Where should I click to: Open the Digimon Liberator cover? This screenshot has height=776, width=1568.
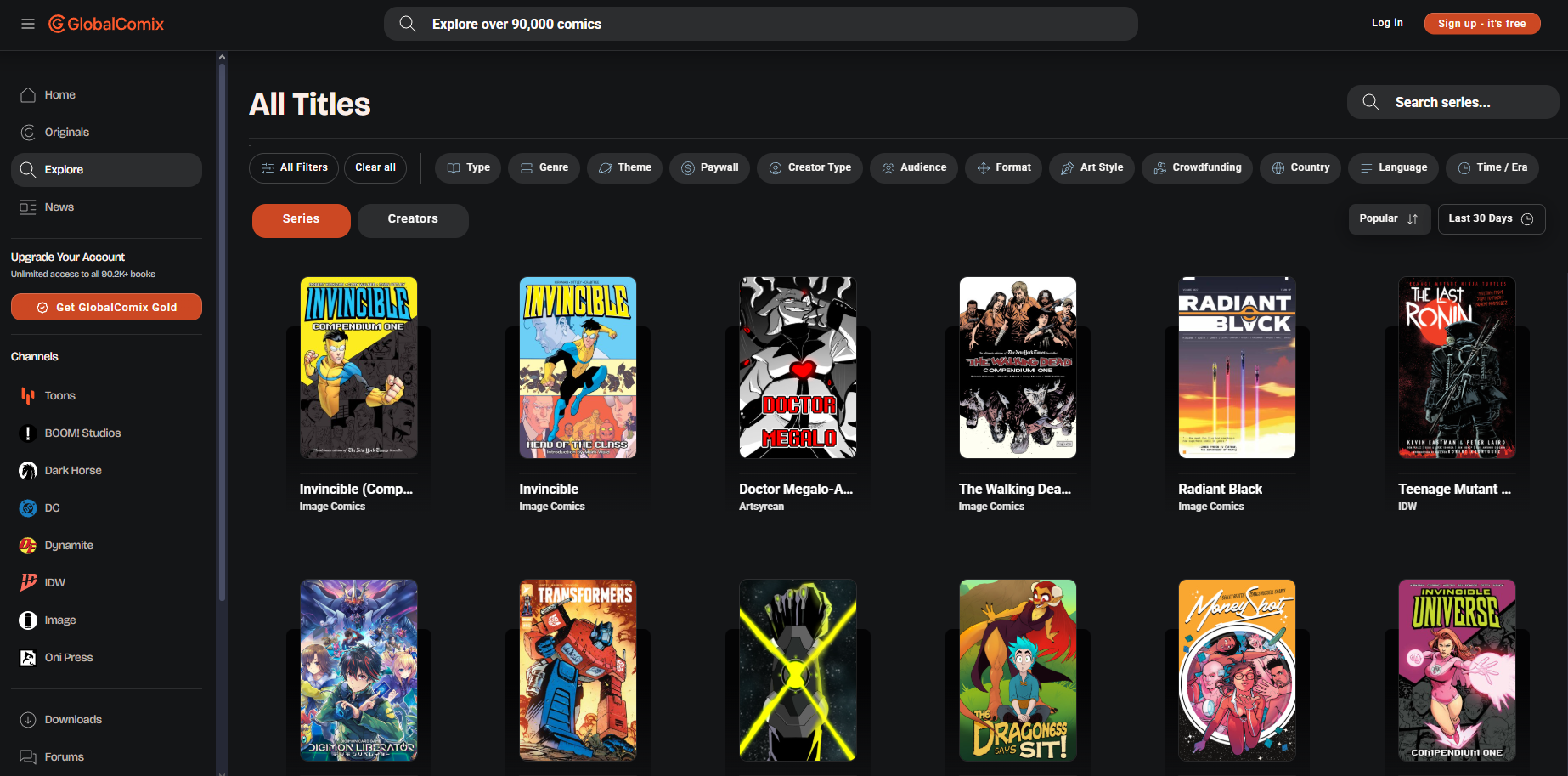(x=358, y=671)
